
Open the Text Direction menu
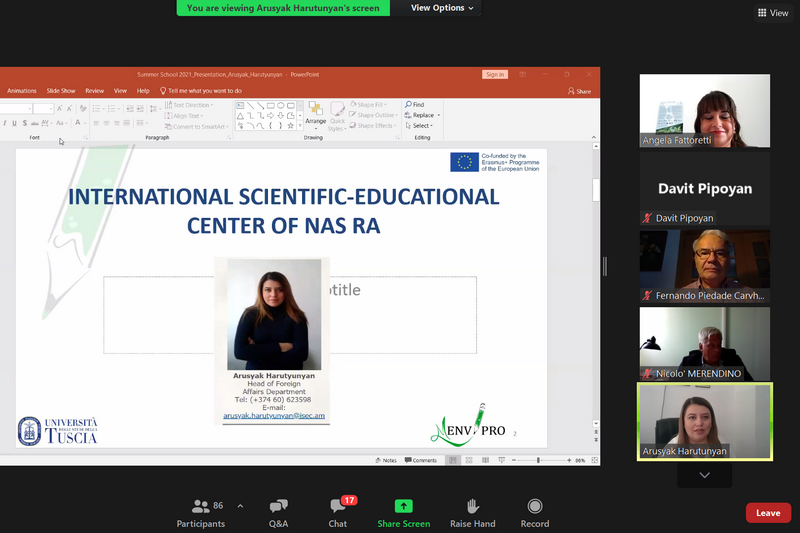coord(189,105)
